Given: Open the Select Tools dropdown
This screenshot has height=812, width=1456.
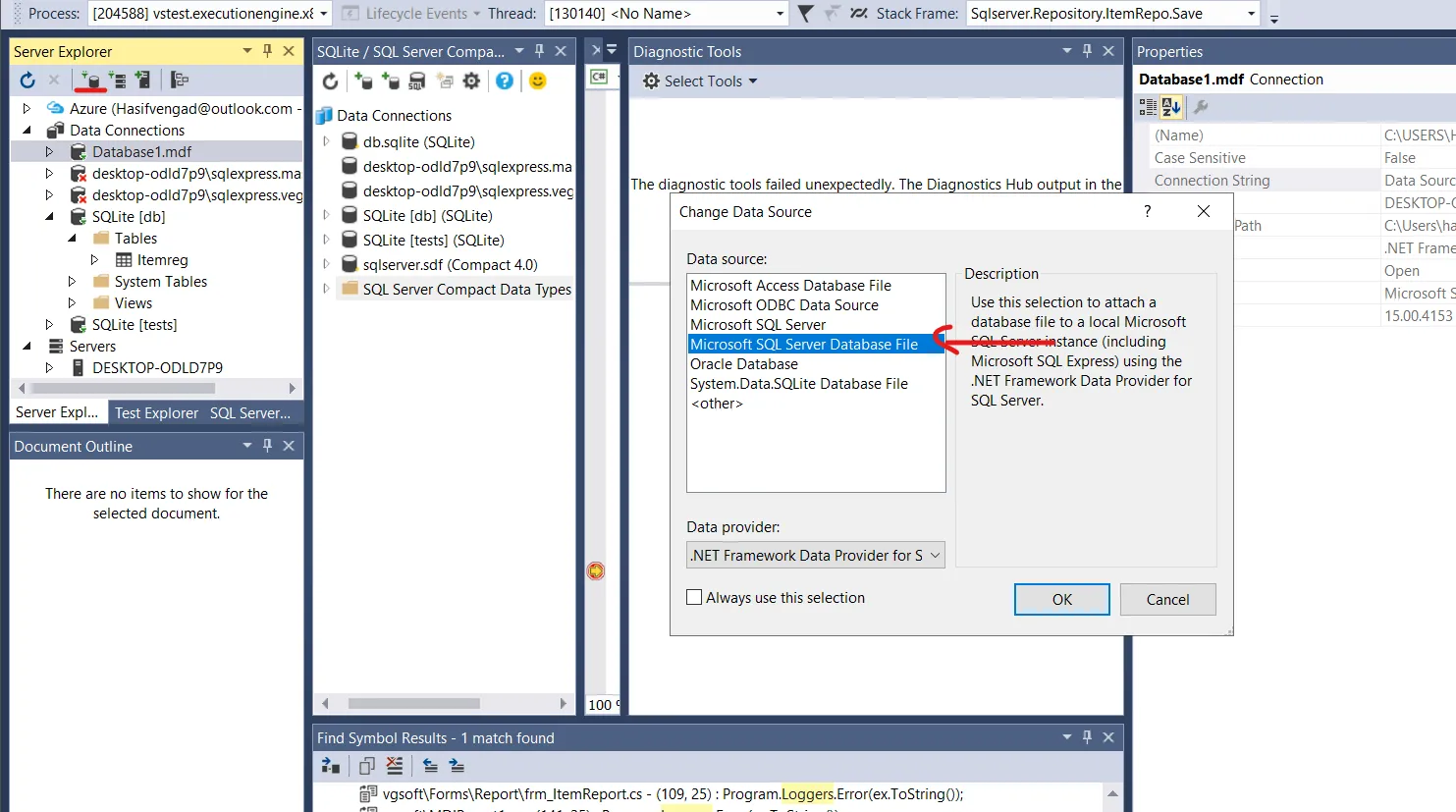Looking at the screenshot, I should click(753, 81).
